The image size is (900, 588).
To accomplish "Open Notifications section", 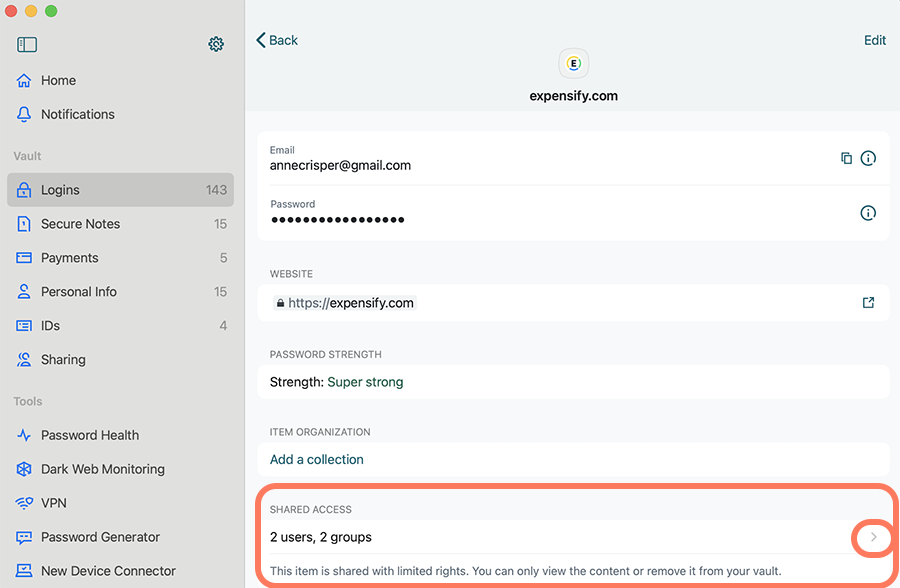I will point(121,114).
